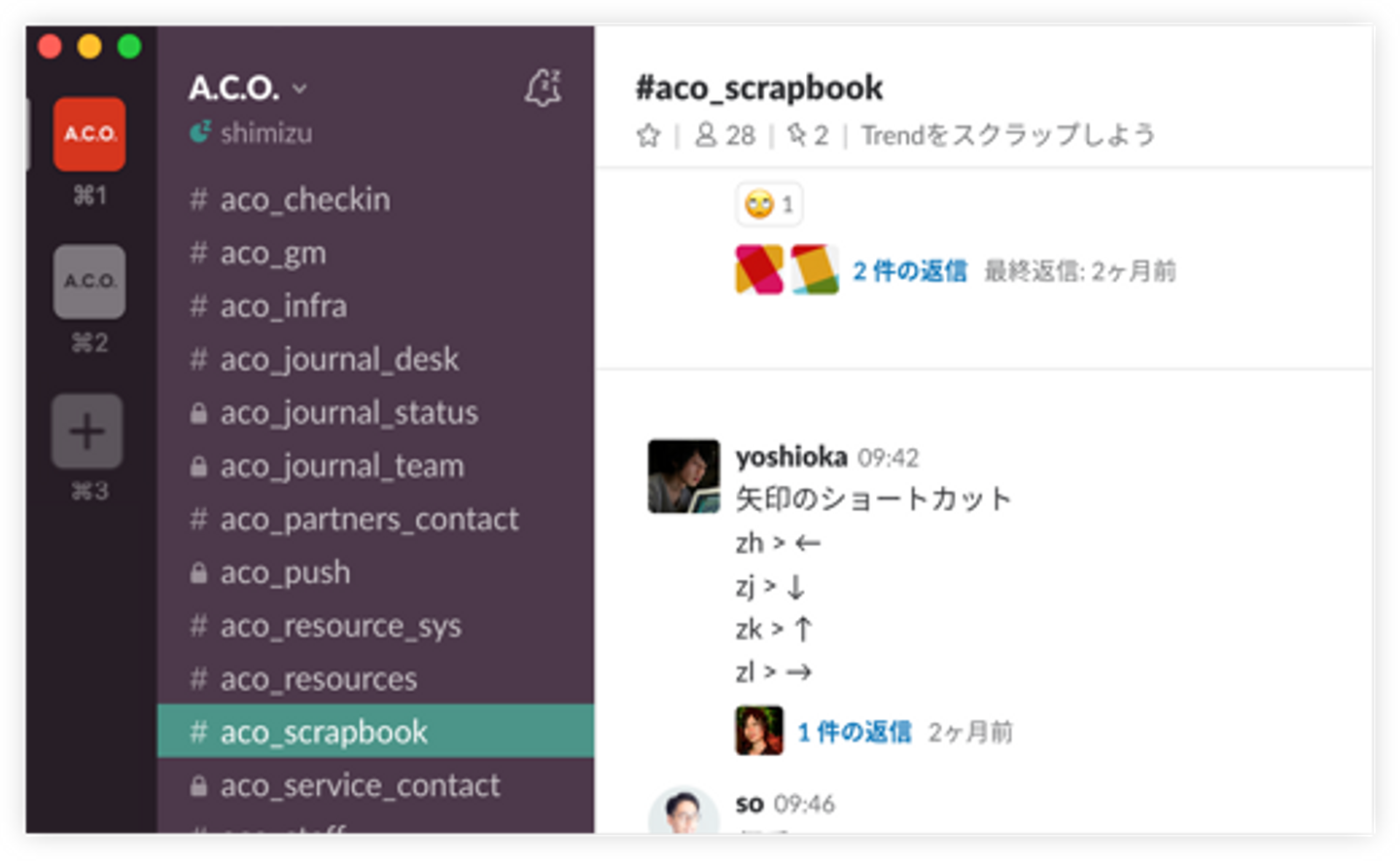Viewport: 1400px width, 861px height.
Task: Click the red A.C.O. workspace icon
Action: pyautogui.click(x=89, y=134)
